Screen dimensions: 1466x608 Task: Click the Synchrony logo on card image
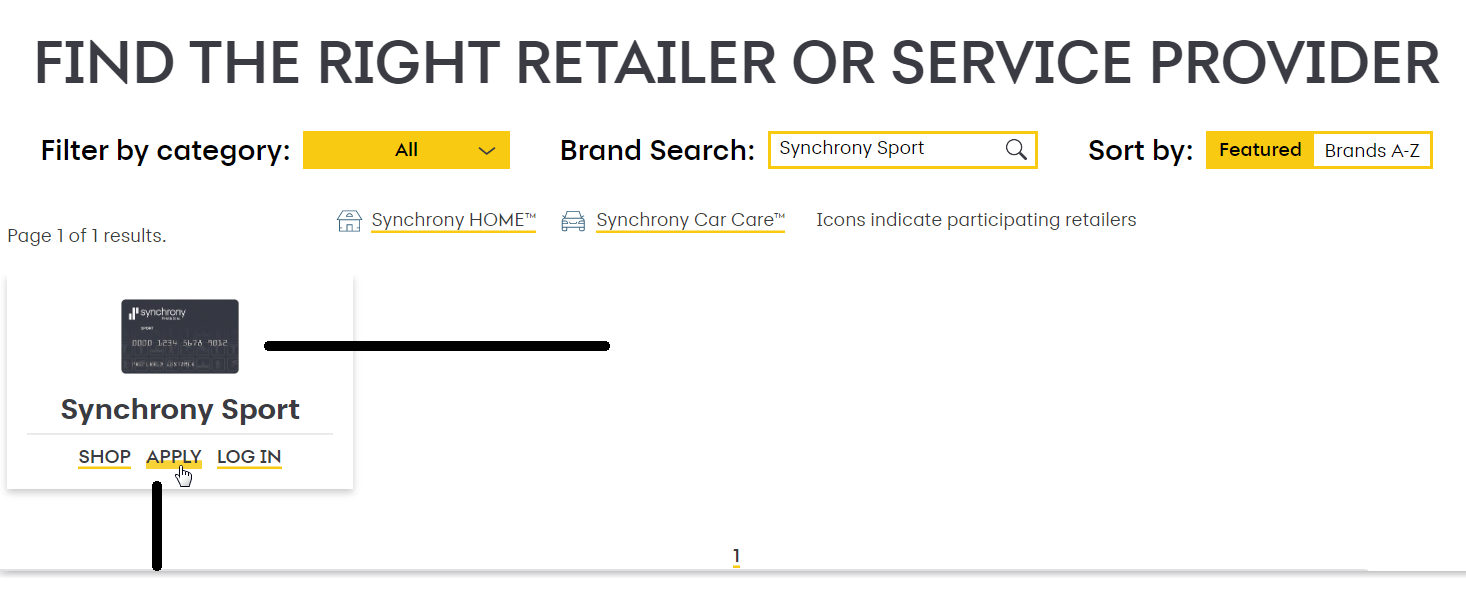[x=158, y=313]
